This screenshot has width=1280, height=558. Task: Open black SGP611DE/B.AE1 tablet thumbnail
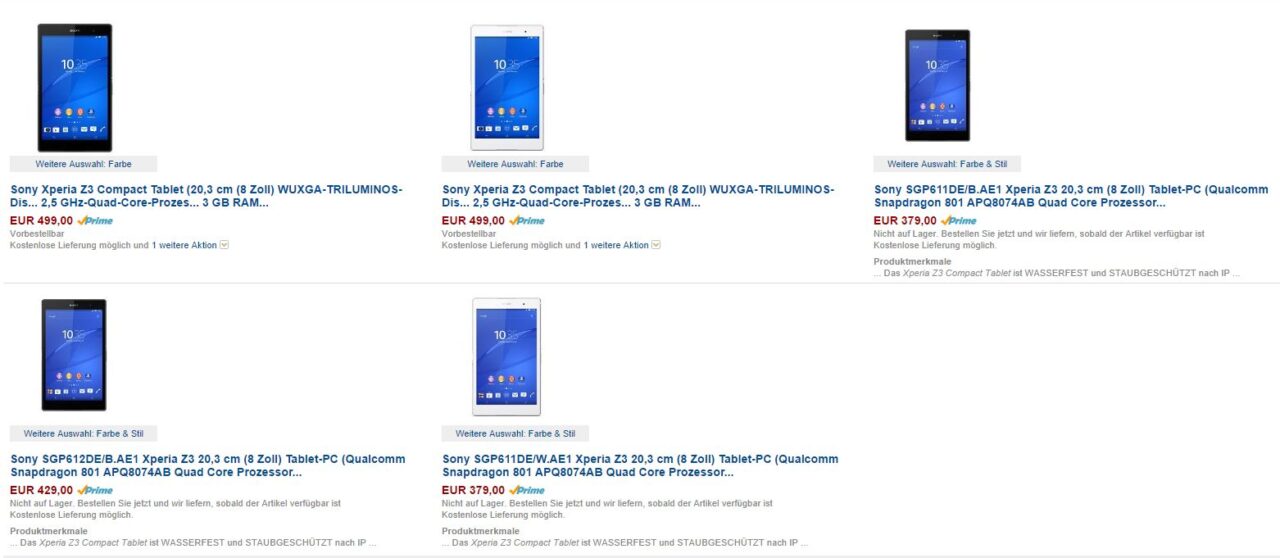[937, 85]
